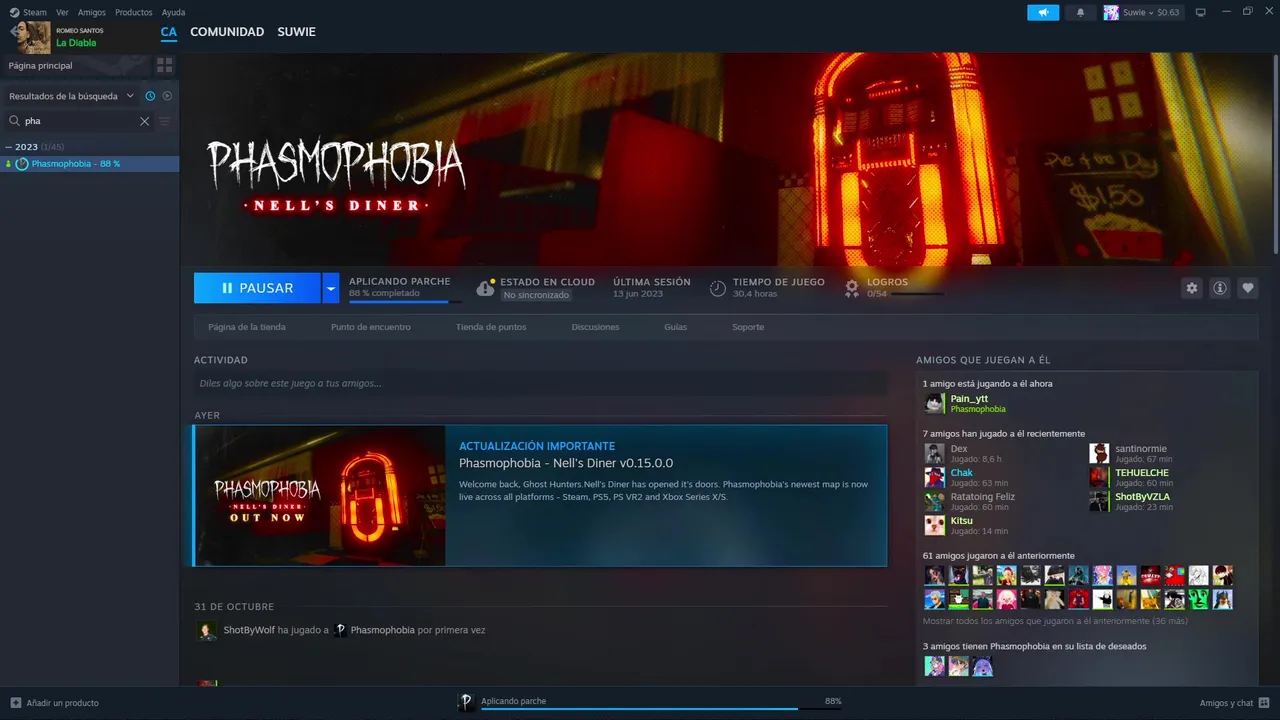This screenshot has width=1280, height=720.
Task: Toggle the collections grid view icon
Action: [x=165, y=65]
